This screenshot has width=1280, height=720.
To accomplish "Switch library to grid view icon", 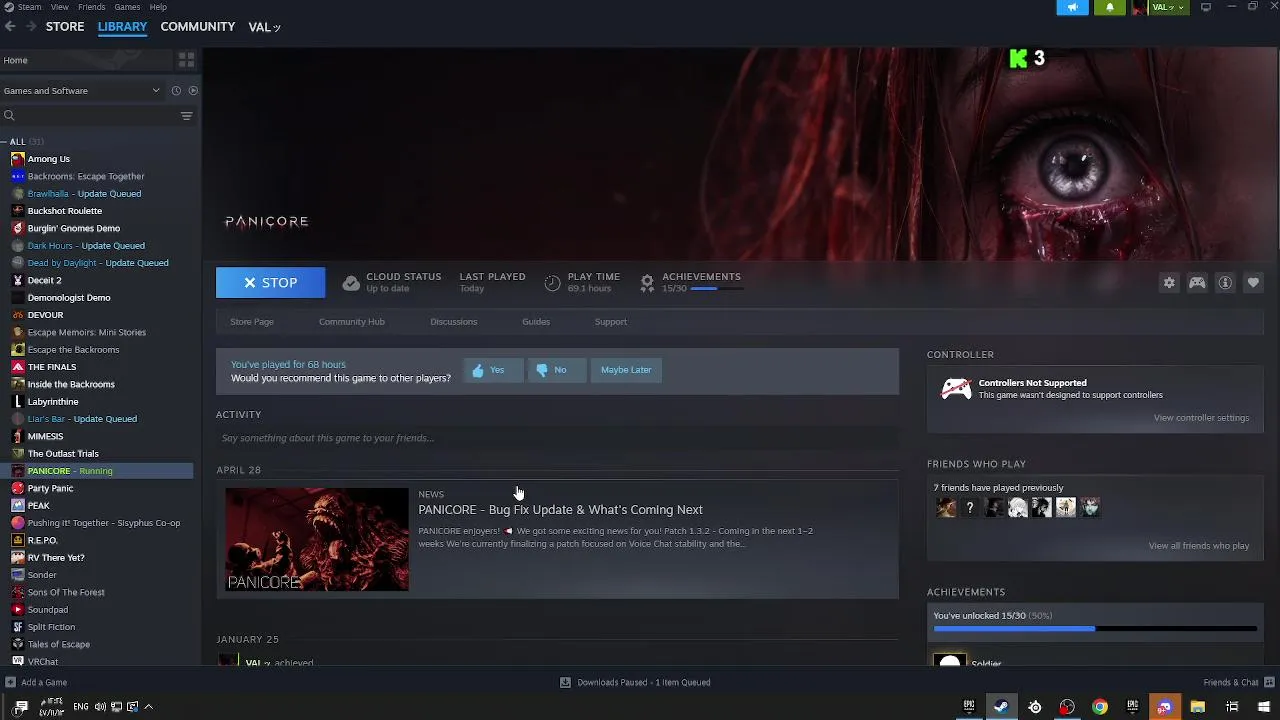I will [186, 60].
